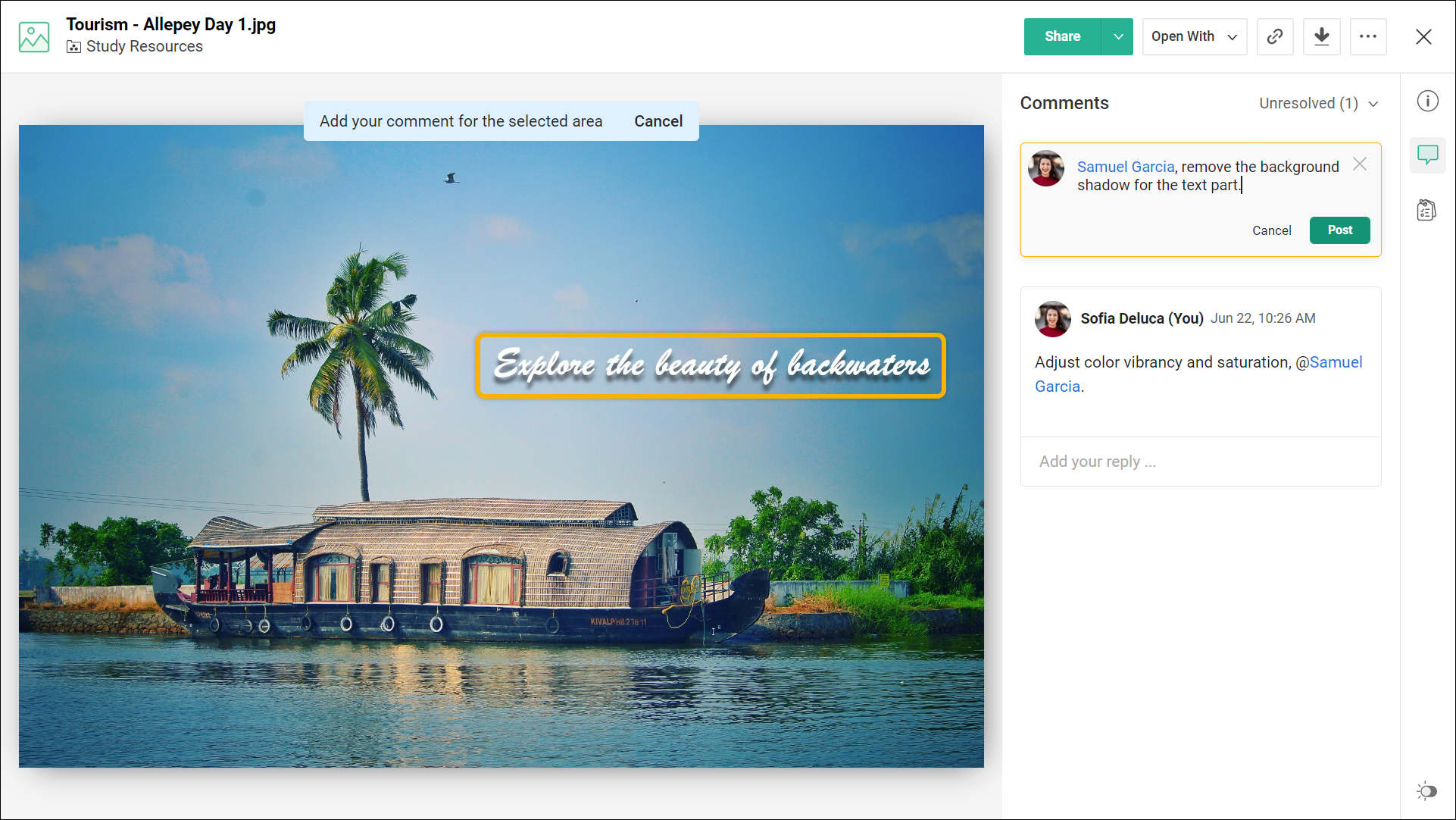Select the comments panel icon
Screen dimensions: 1456x820
(1428, 155)
